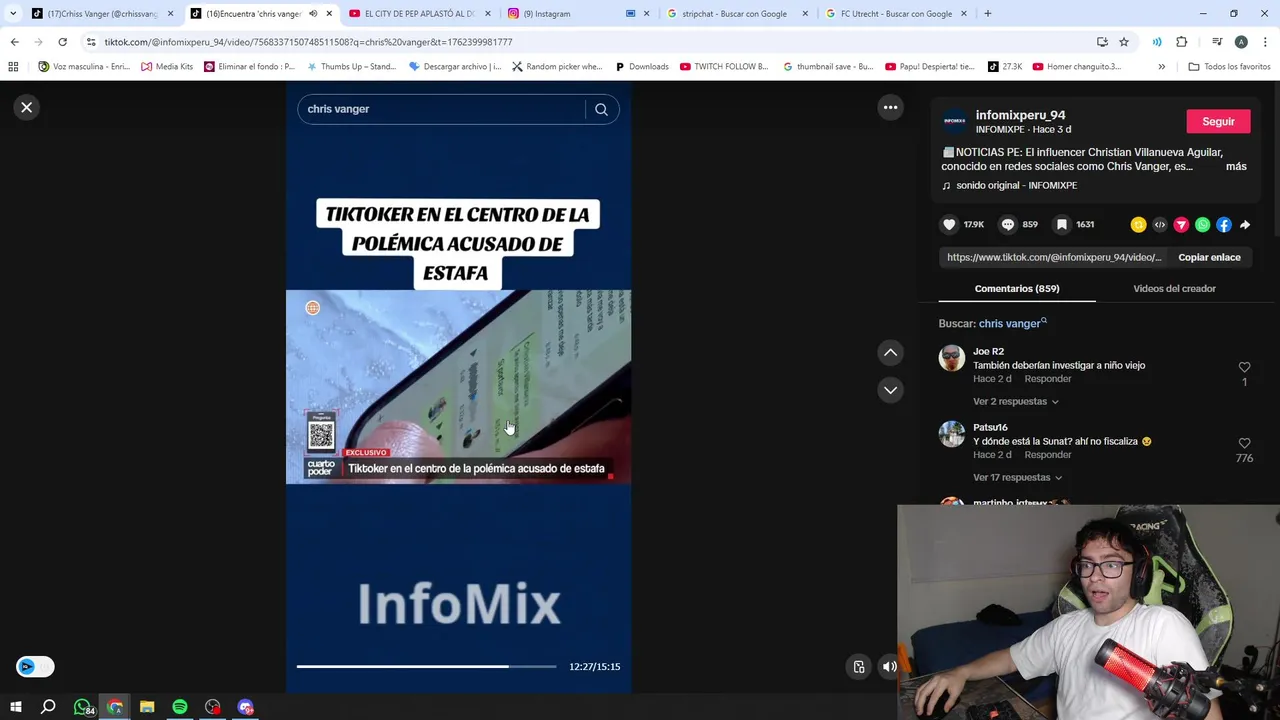The height and width of the screenshot is (720, 1280).
Task: Switch to Videos del creador tab
Action: tap(1174, 288)
